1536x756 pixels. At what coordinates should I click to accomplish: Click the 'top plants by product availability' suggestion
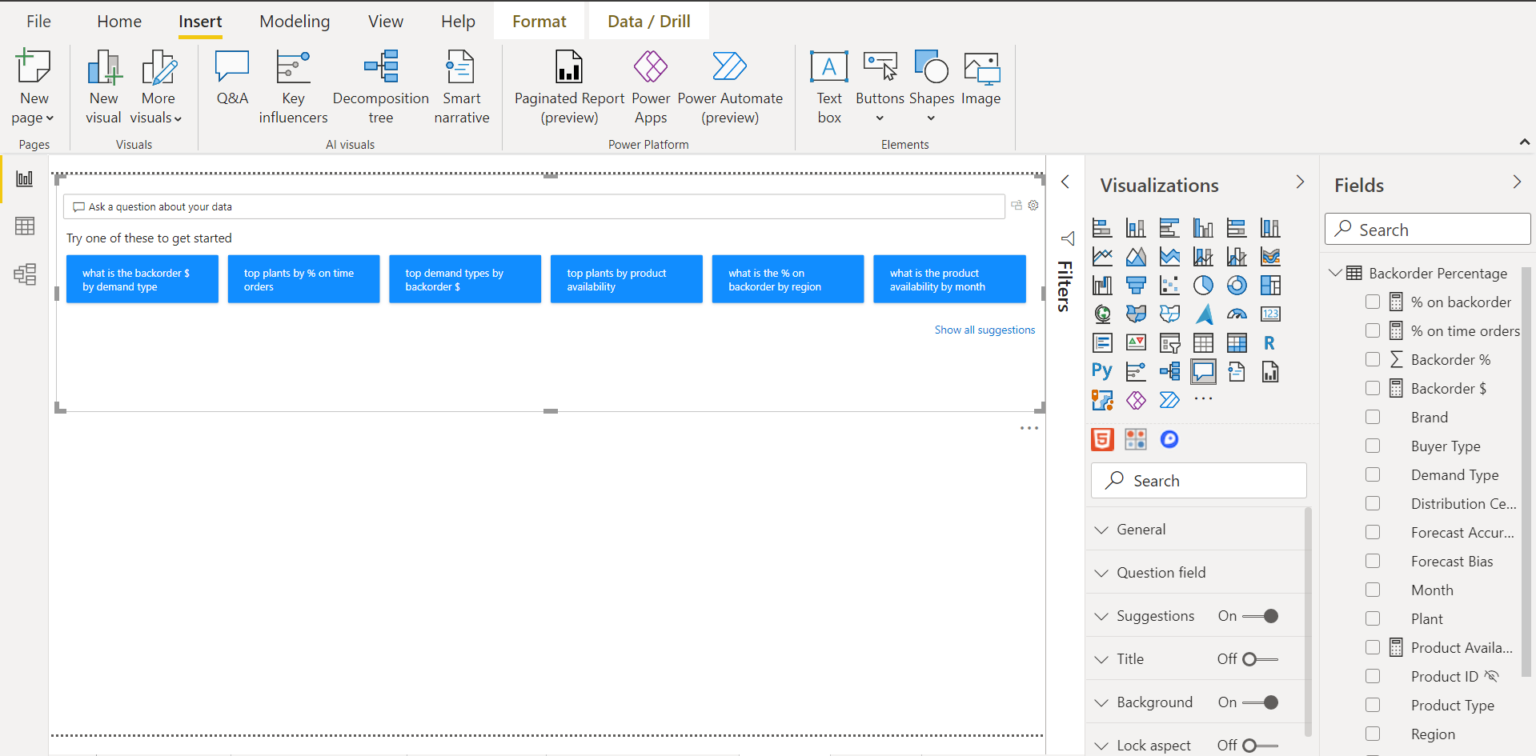(626, 279)
